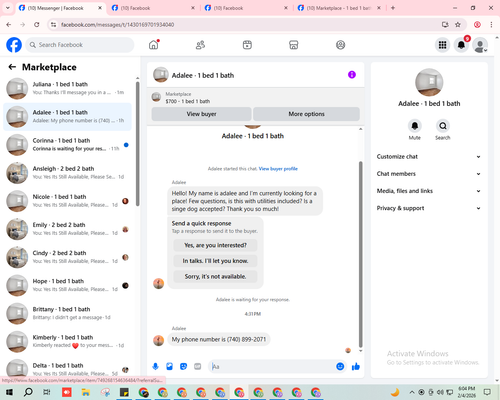500x400 pixels.
Task: Open Brittany - 1 bed 1 bath conversation
Action: pos(68,313)
